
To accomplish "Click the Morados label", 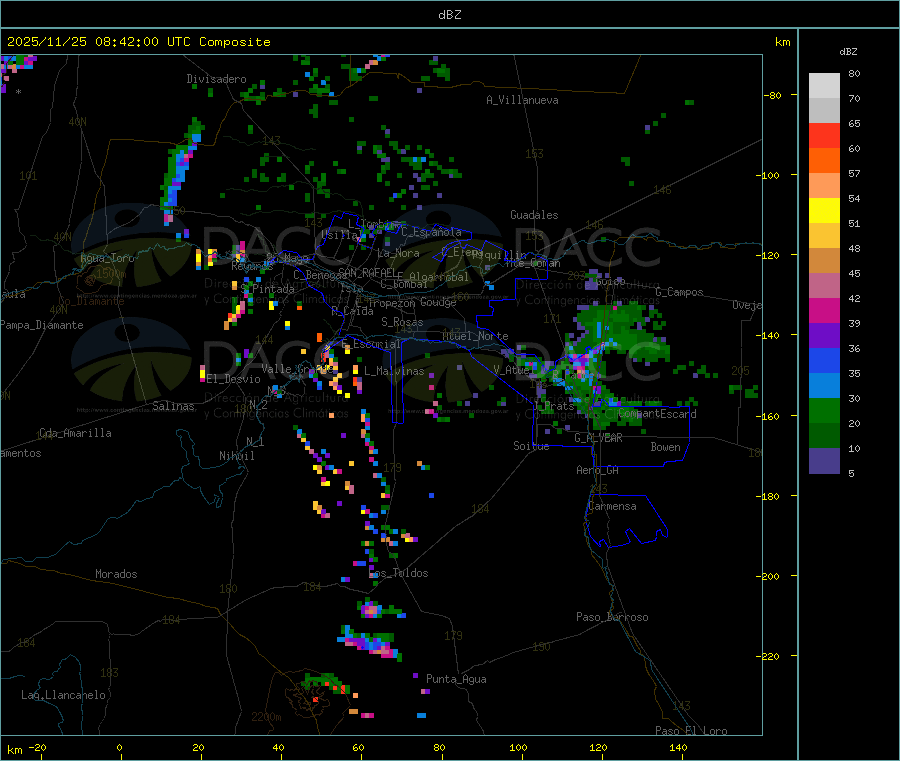I will pos(116,574).
